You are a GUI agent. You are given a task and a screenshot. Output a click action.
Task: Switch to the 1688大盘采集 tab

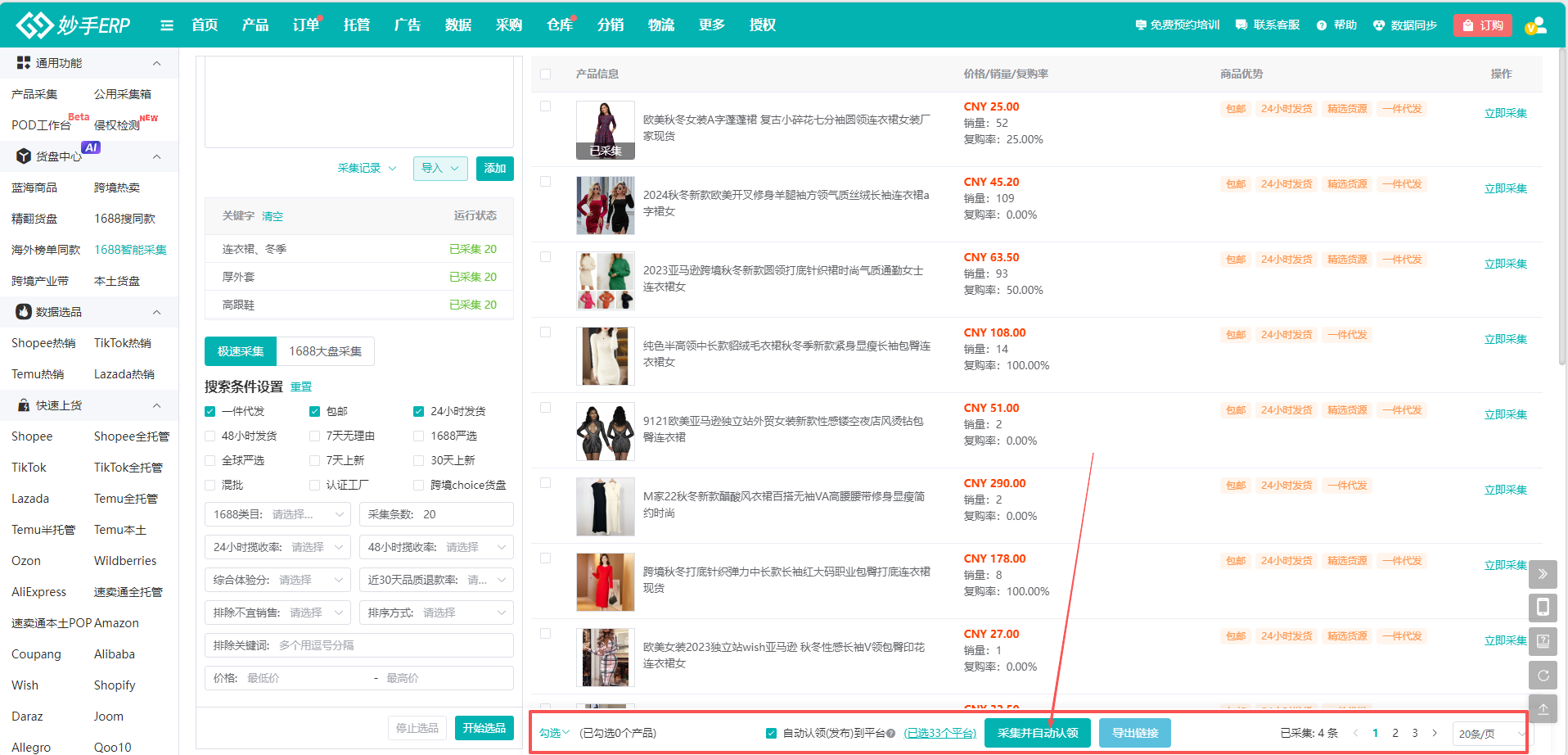pyautogui.click(x=325, y=351)
